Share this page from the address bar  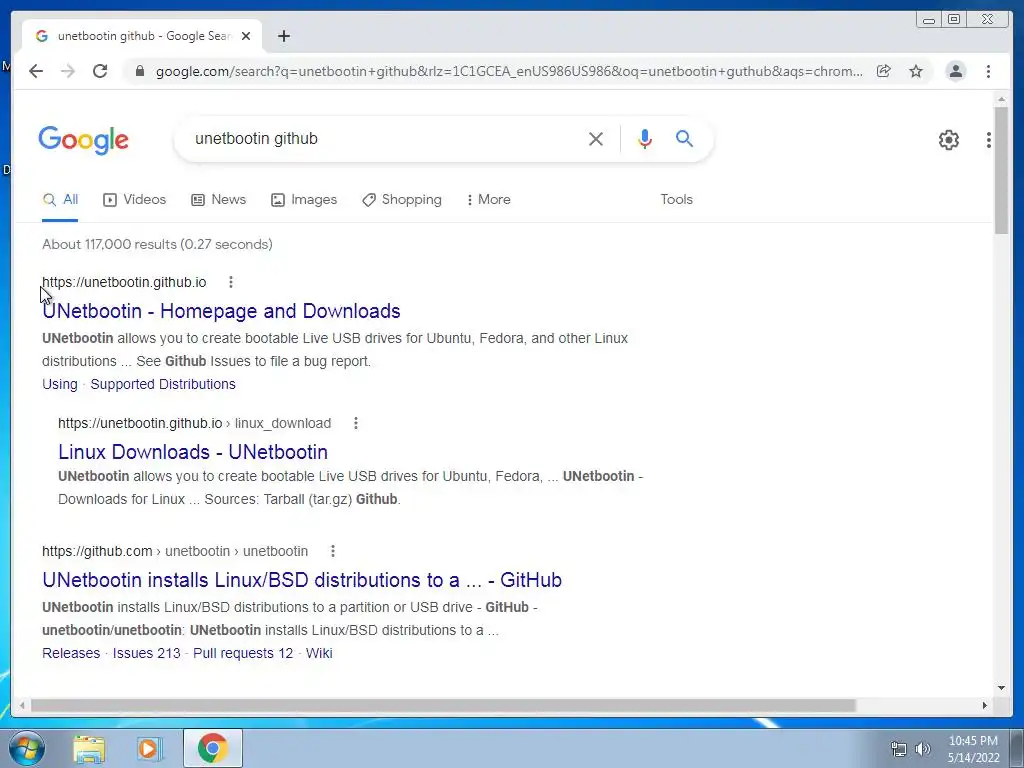[884, 71]
